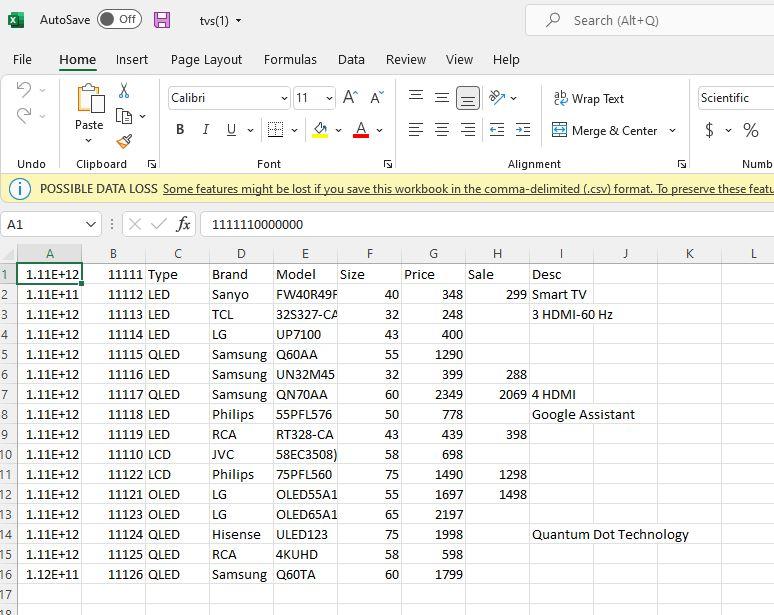Click the Format Painter brush icon

click(x=124, y=142)
